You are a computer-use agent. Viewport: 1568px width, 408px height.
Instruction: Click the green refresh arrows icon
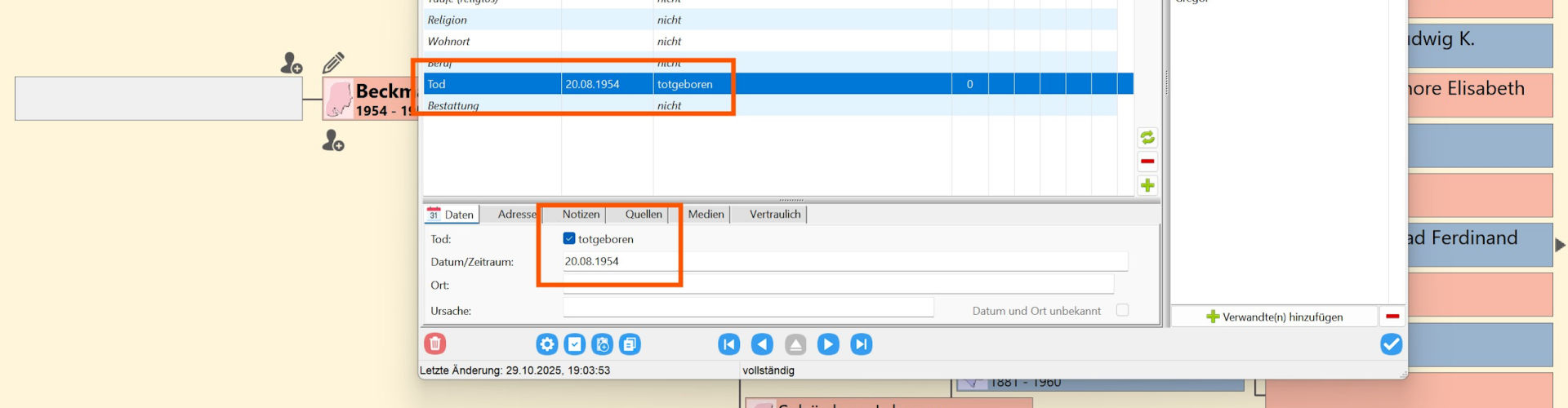[1147, 137]
